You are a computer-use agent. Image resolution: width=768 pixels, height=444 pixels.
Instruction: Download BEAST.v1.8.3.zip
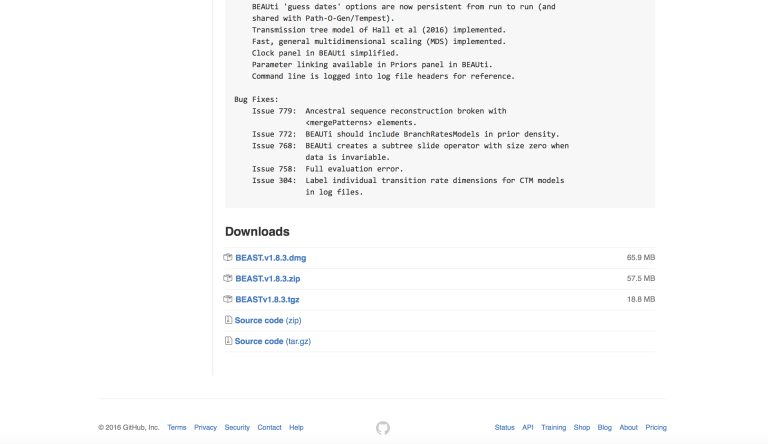pyautogui.click(x=267, y=278)
